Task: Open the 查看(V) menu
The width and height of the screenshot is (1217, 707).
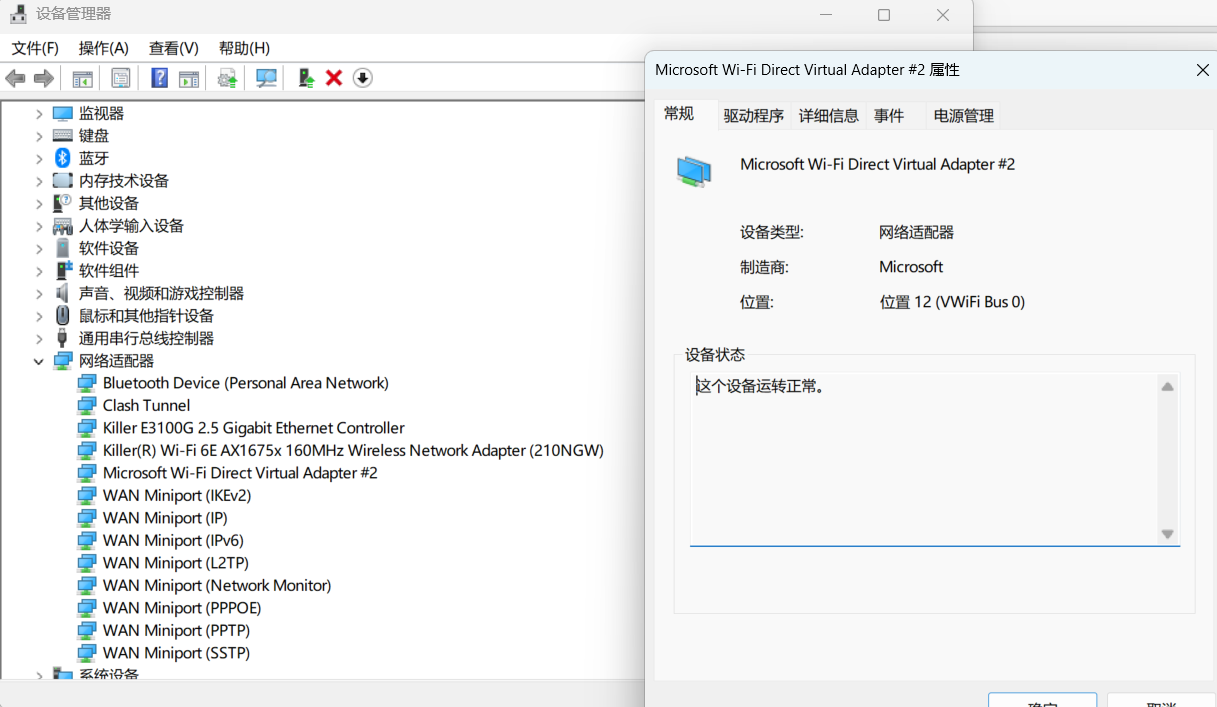Action: [x=174, y=48]
